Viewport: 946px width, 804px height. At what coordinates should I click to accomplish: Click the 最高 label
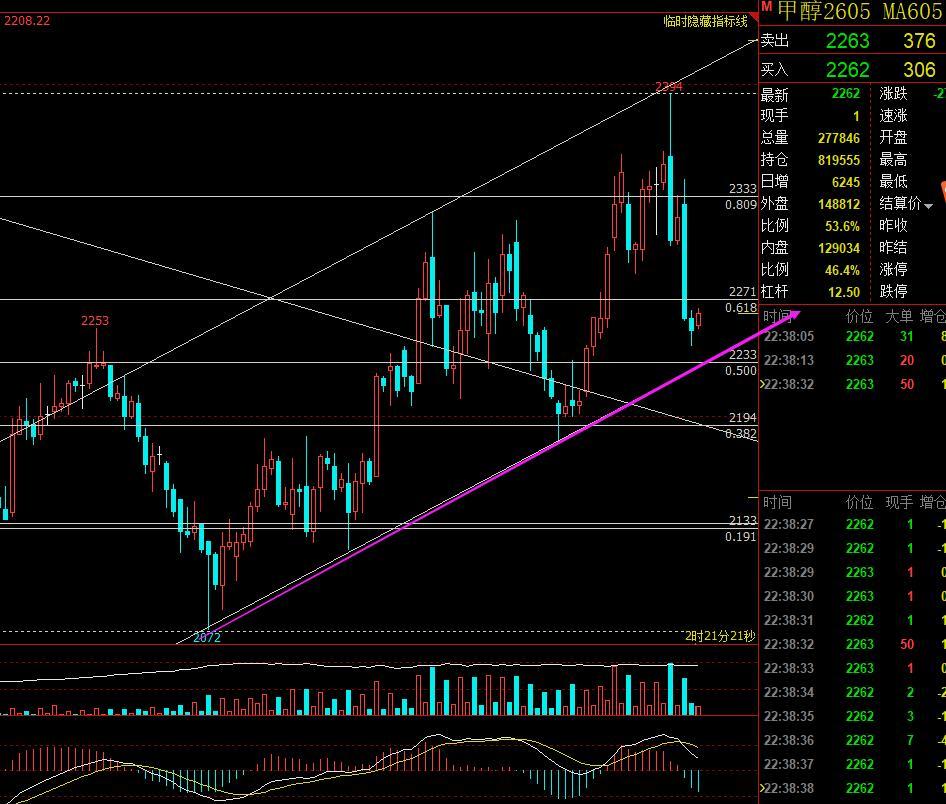893,160
